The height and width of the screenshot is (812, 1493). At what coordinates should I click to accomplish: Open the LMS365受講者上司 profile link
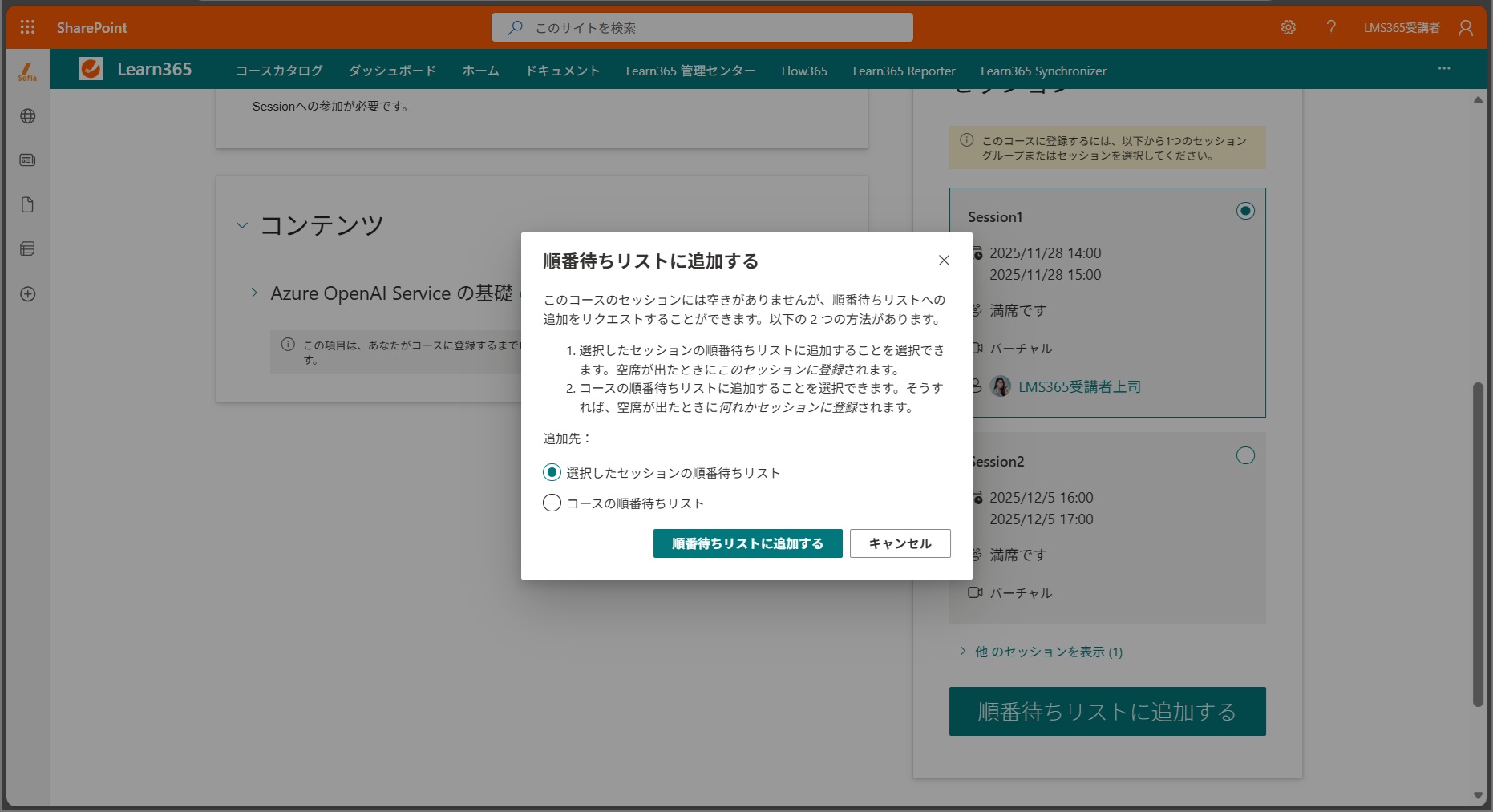[x=1079, y=386]
